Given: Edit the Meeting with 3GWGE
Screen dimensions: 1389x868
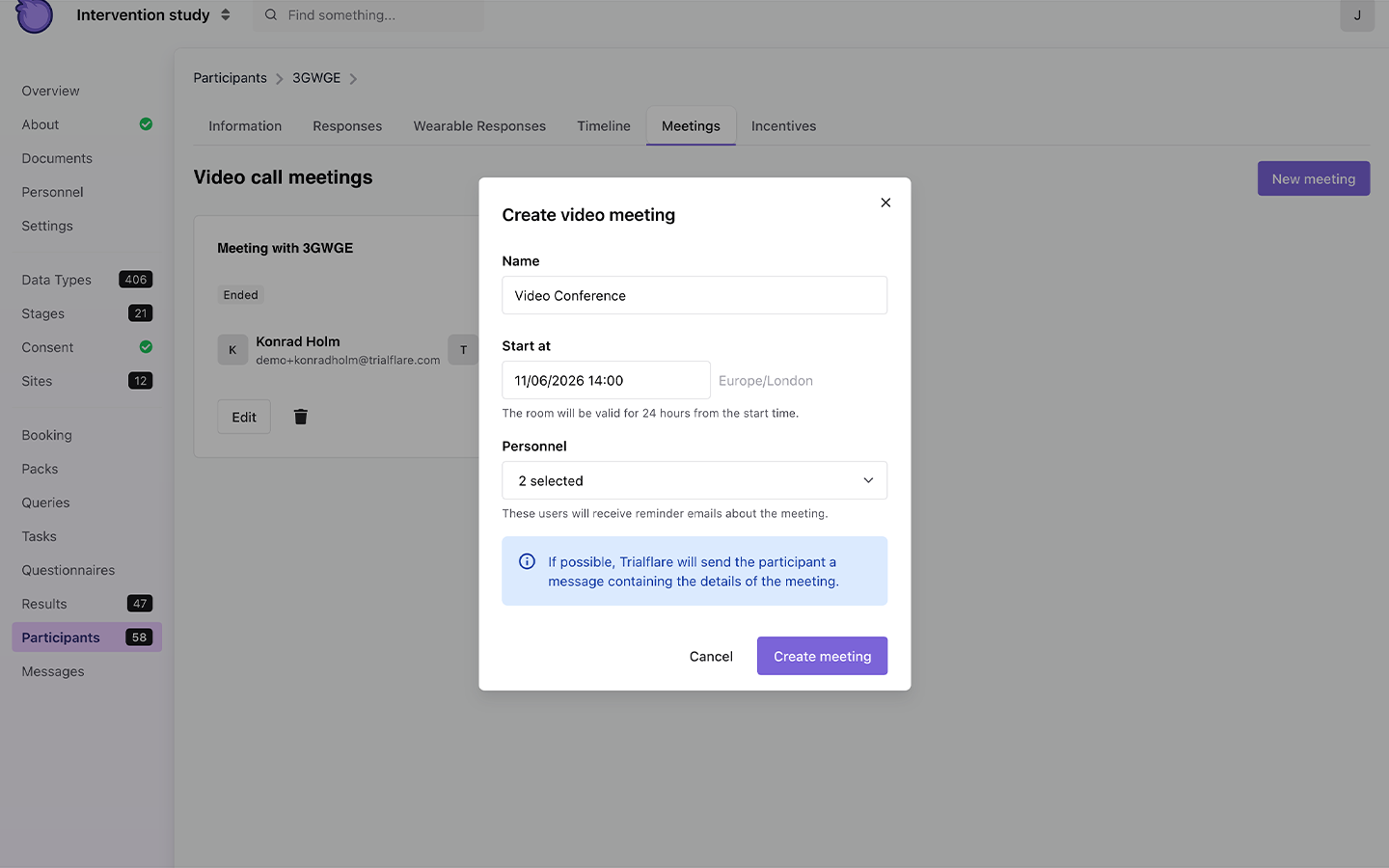Looking at the screenshot, I should coord(244,417).
